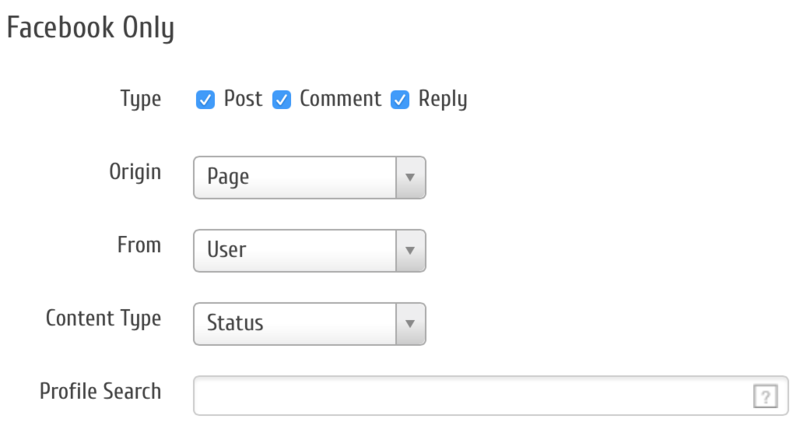Click the From field label
The image size is (800, 433).
pos(139,245)
